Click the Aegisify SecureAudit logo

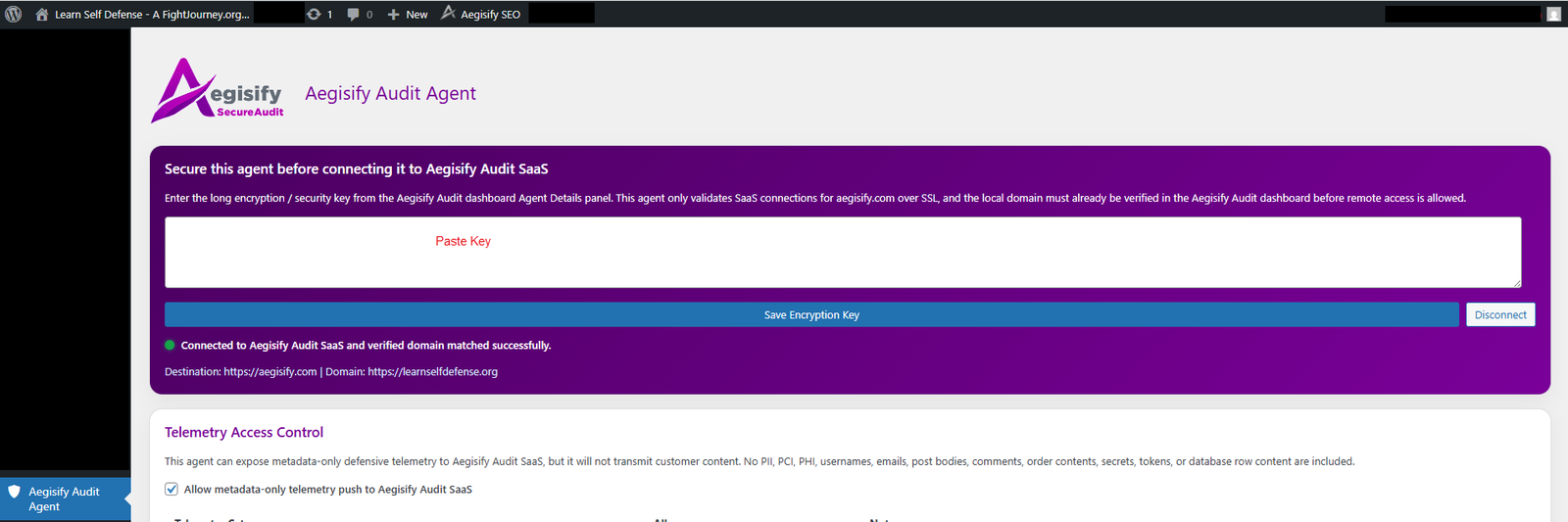click(218, 91)
